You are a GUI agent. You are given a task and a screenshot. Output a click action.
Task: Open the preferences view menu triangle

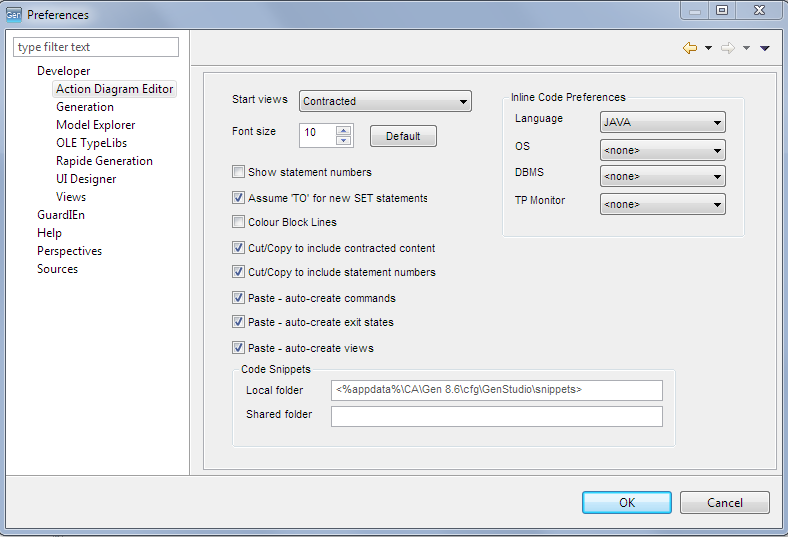(x=765, y=48)
